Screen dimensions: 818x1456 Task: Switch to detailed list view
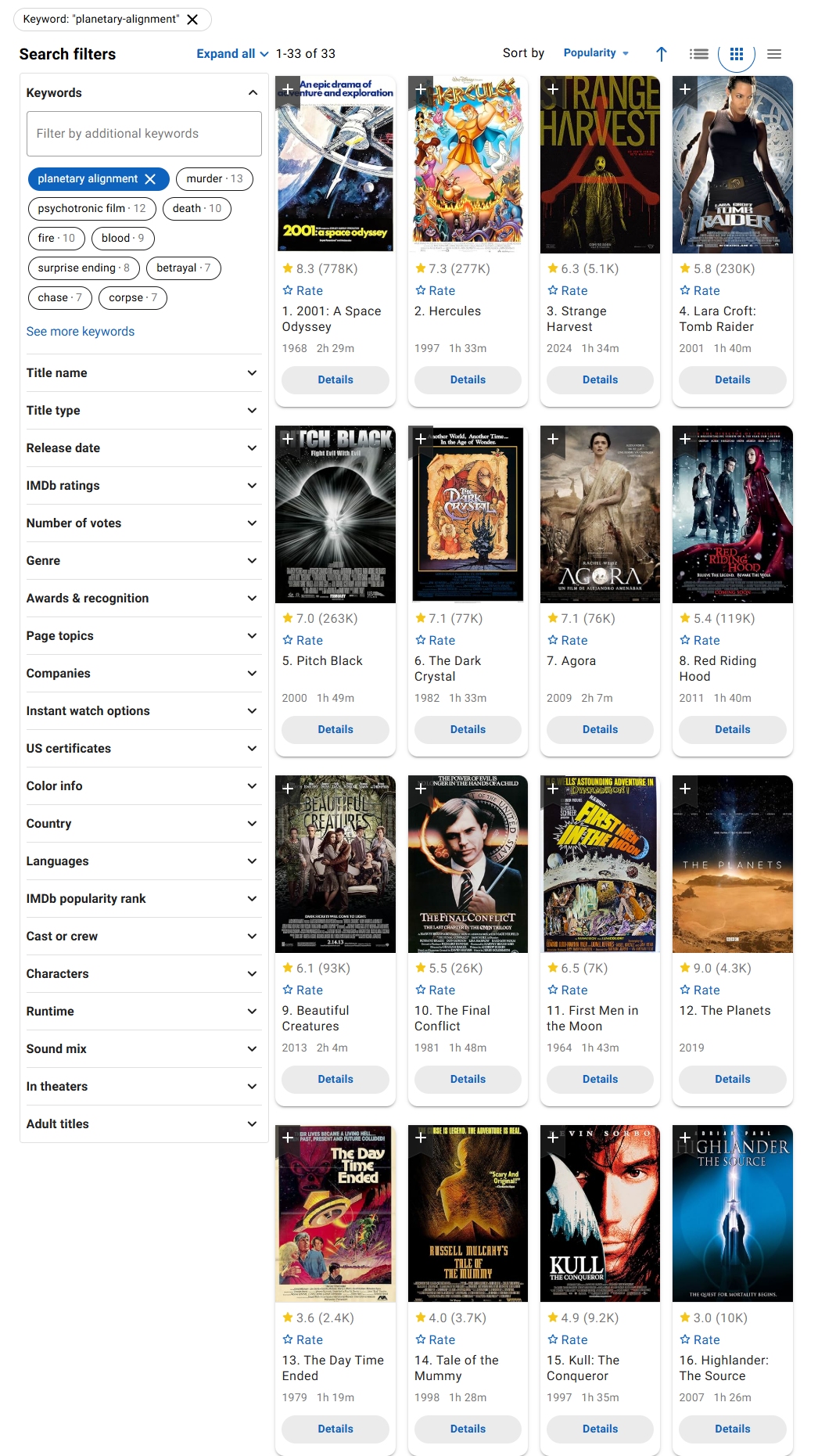click(698, 54)
